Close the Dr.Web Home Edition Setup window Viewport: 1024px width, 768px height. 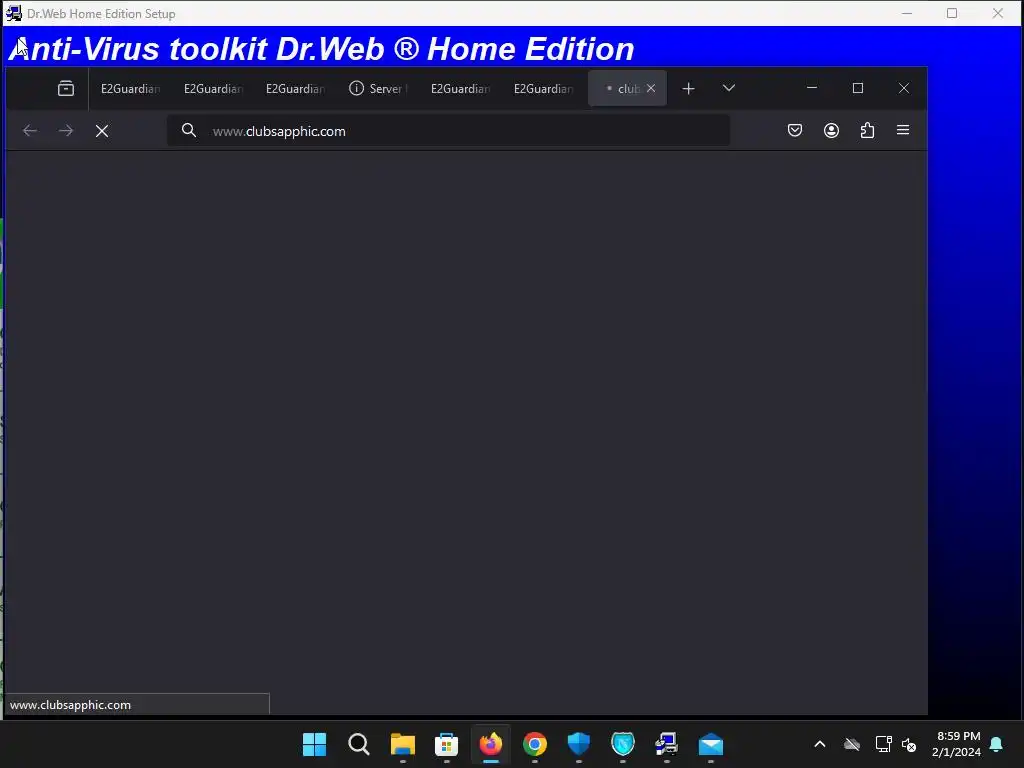(x=998, y=13)
